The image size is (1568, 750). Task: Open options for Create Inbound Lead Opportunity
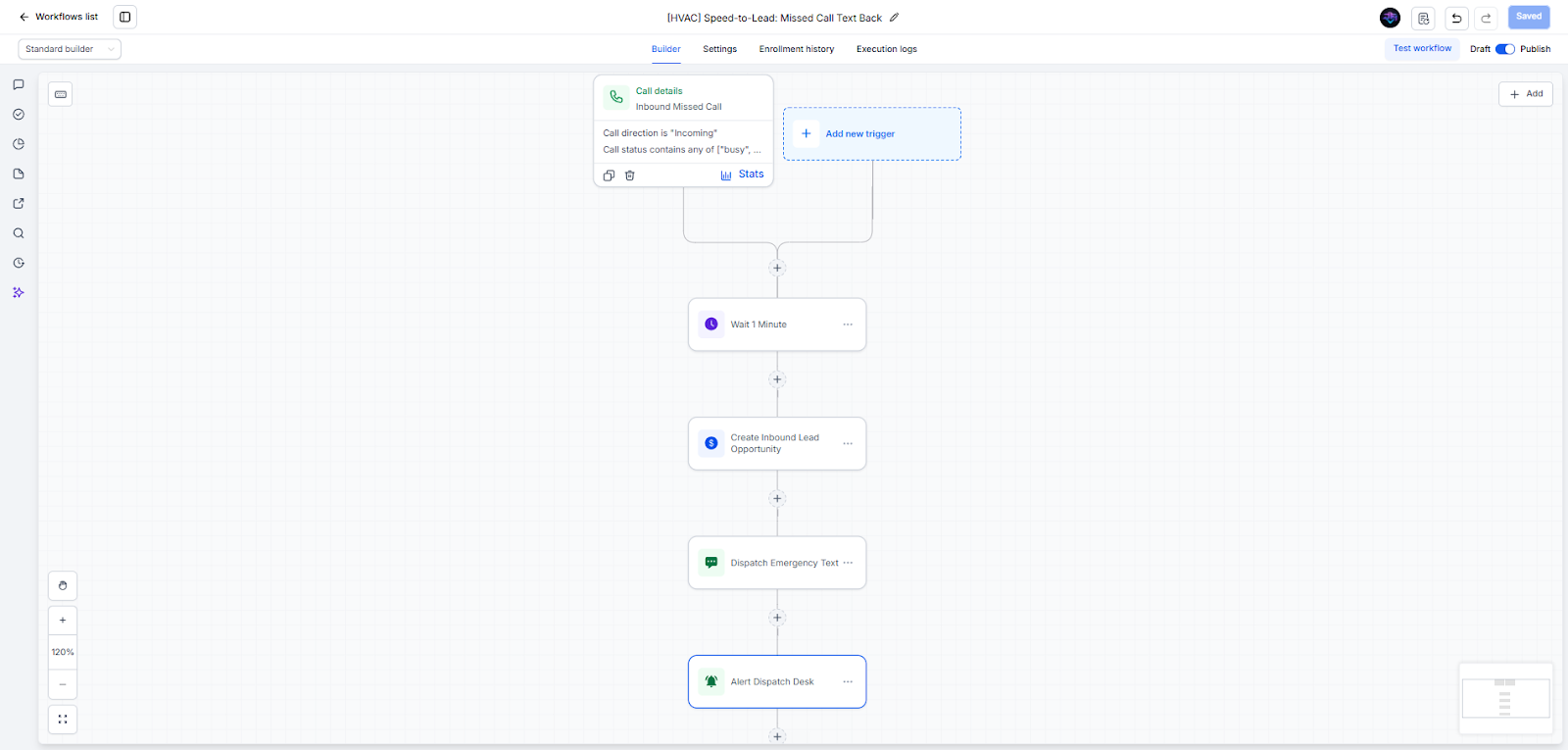848,443
